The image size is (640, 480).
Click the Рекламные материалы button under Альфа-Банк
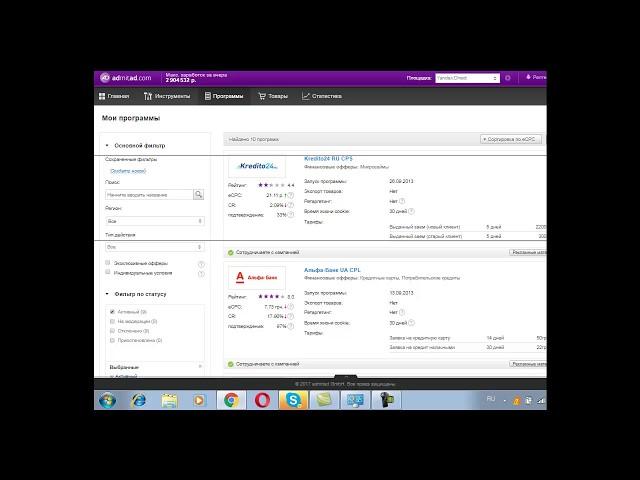(528, 364)
